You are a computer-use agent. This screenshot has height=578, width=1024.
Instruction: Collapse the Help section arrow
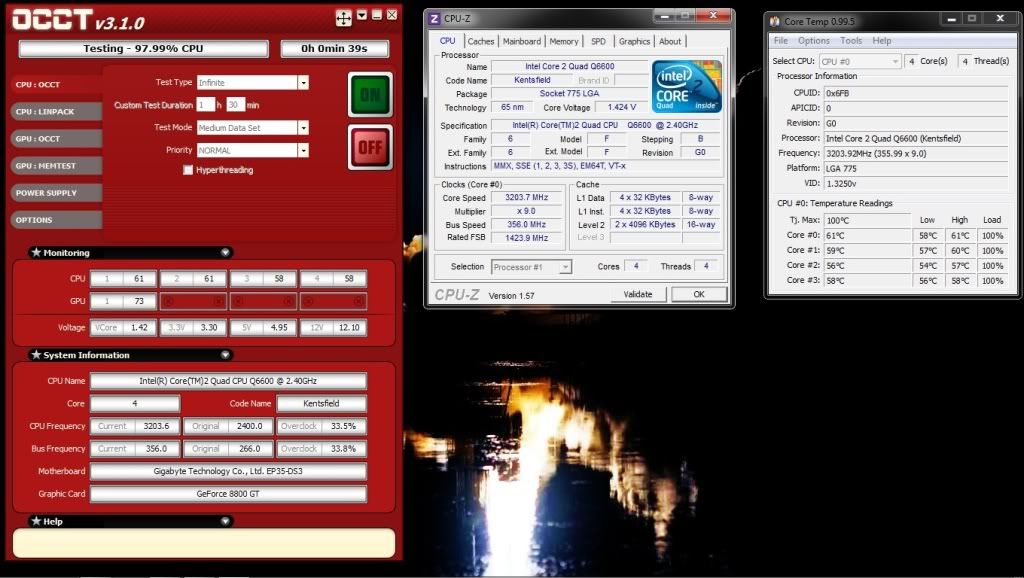225,521
